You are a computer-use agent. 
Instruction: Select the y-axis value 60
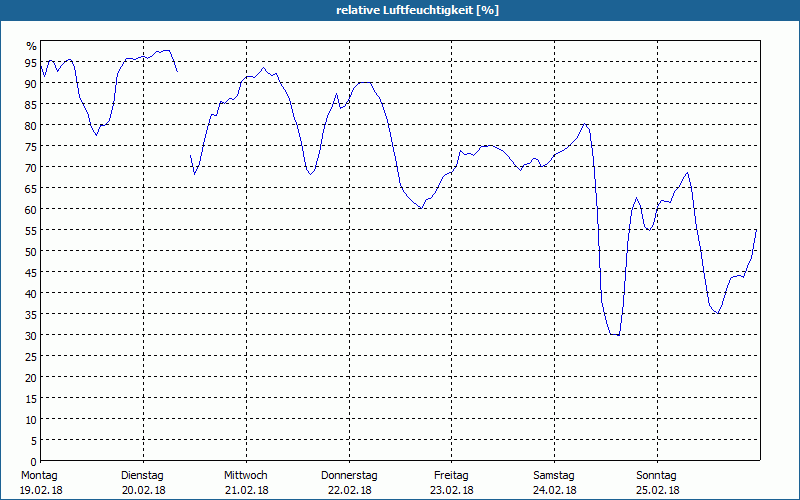(31, 210)
